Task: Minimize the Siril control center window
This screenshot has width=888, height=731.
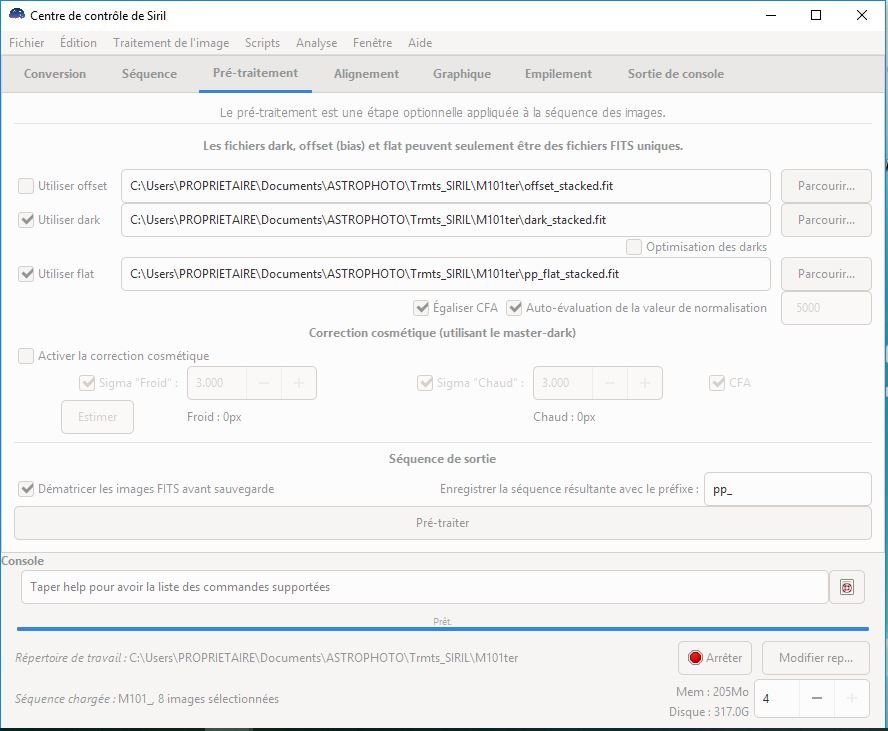Action: (x=771, y=15)
